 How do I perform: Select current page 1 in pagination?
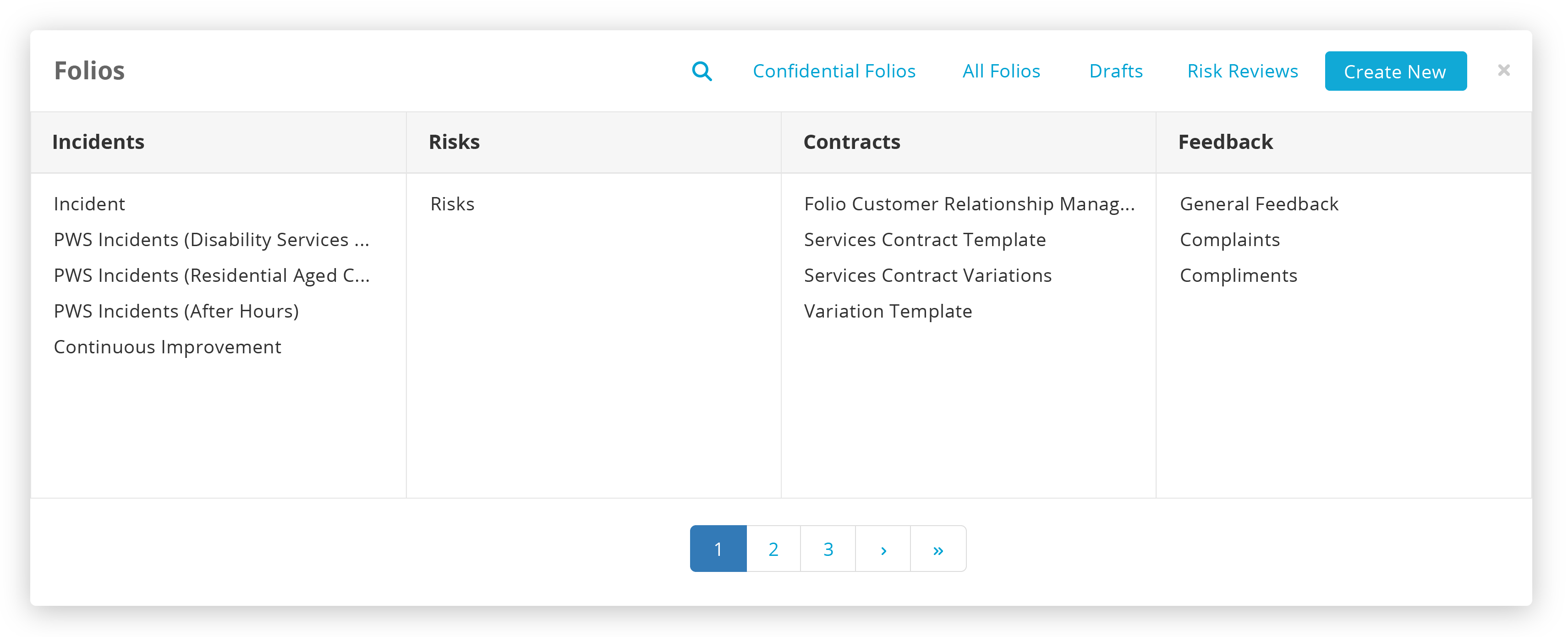coord(718,549)
